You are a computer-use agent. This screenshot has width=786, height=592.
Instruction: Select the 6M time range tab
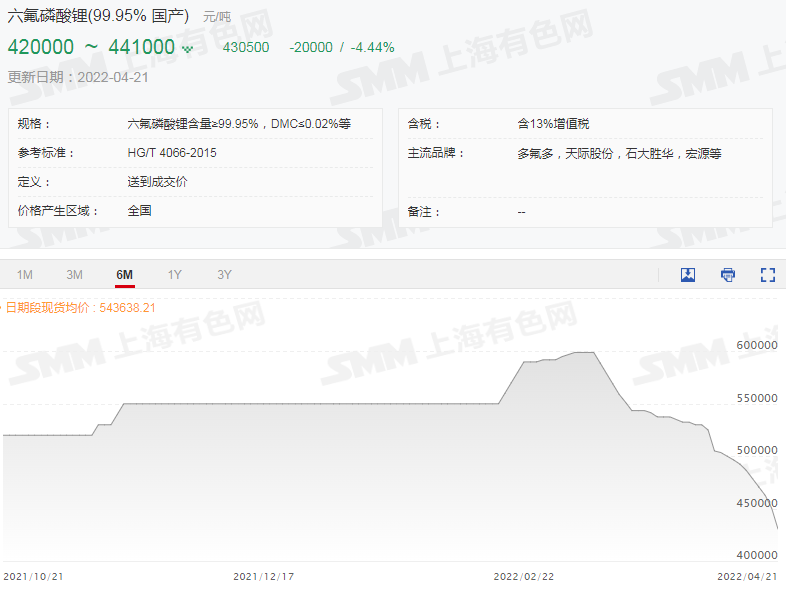click(124, 275)
